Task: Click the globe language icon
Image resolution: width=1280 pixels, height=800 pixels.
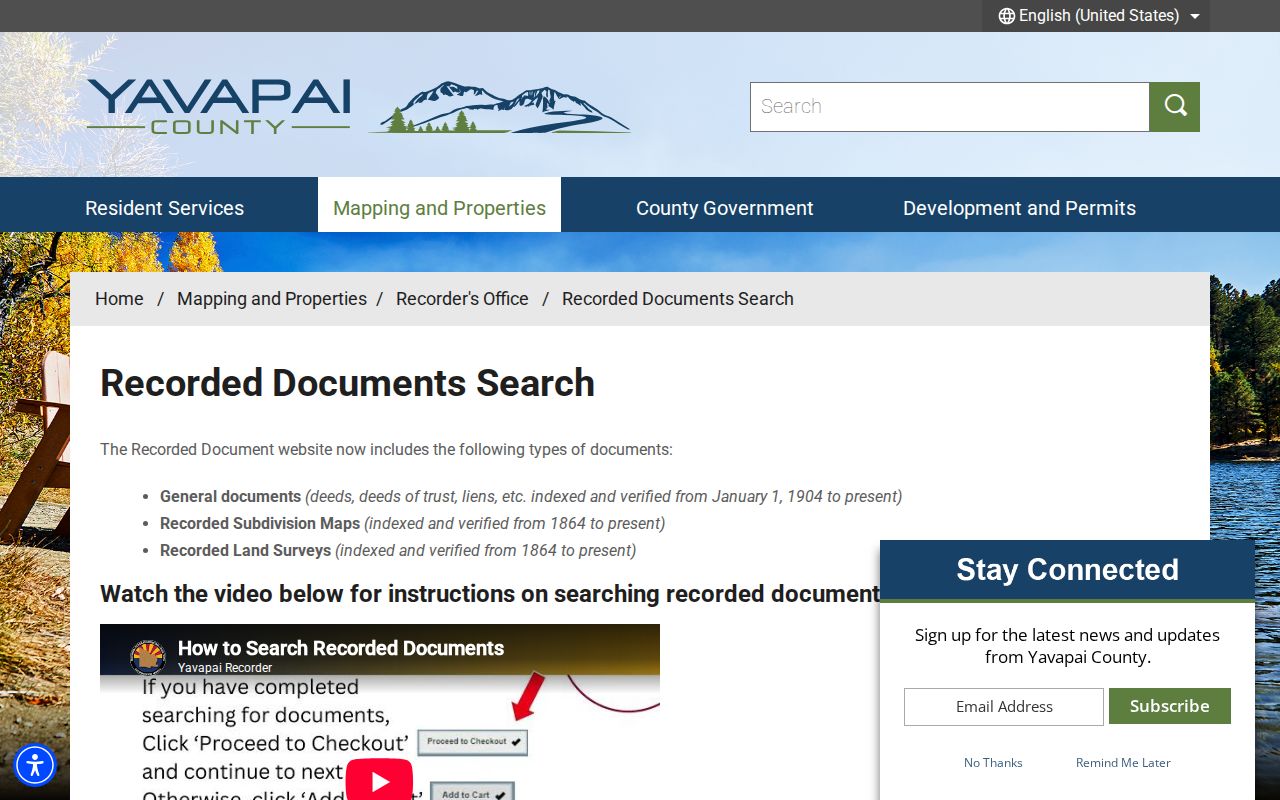Action: (1006, 16)
